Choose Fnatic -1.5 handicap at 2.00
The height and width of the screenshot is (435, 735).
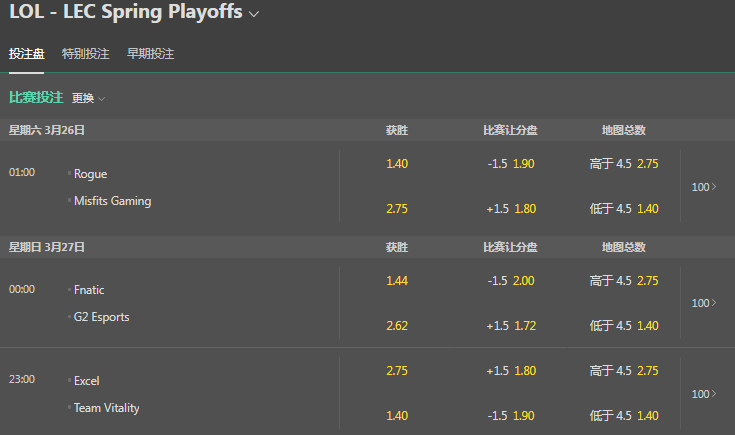pos(511,281)
